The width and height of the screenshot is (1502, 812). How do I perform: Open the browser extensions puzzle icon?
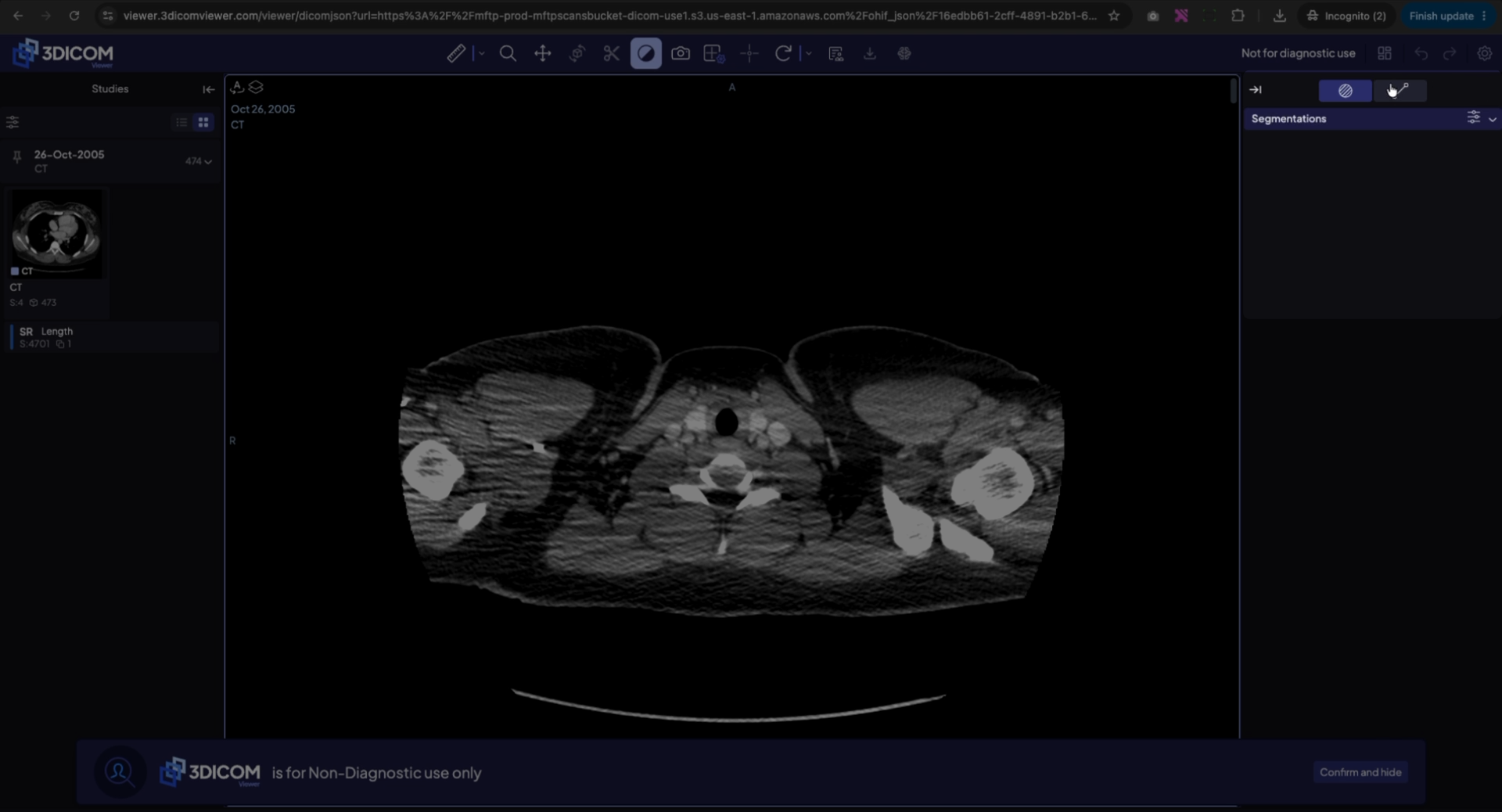point(1238,16)
